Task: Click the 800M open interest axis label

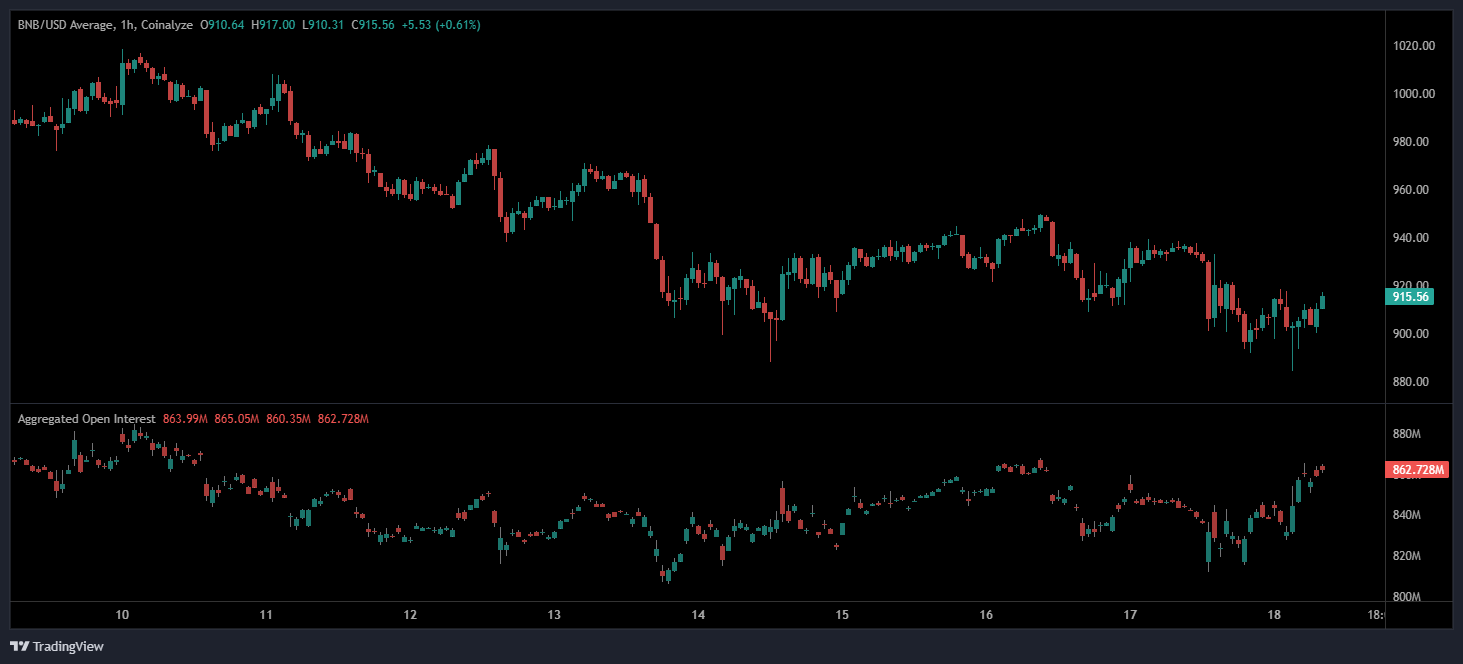Action: 1406,597
